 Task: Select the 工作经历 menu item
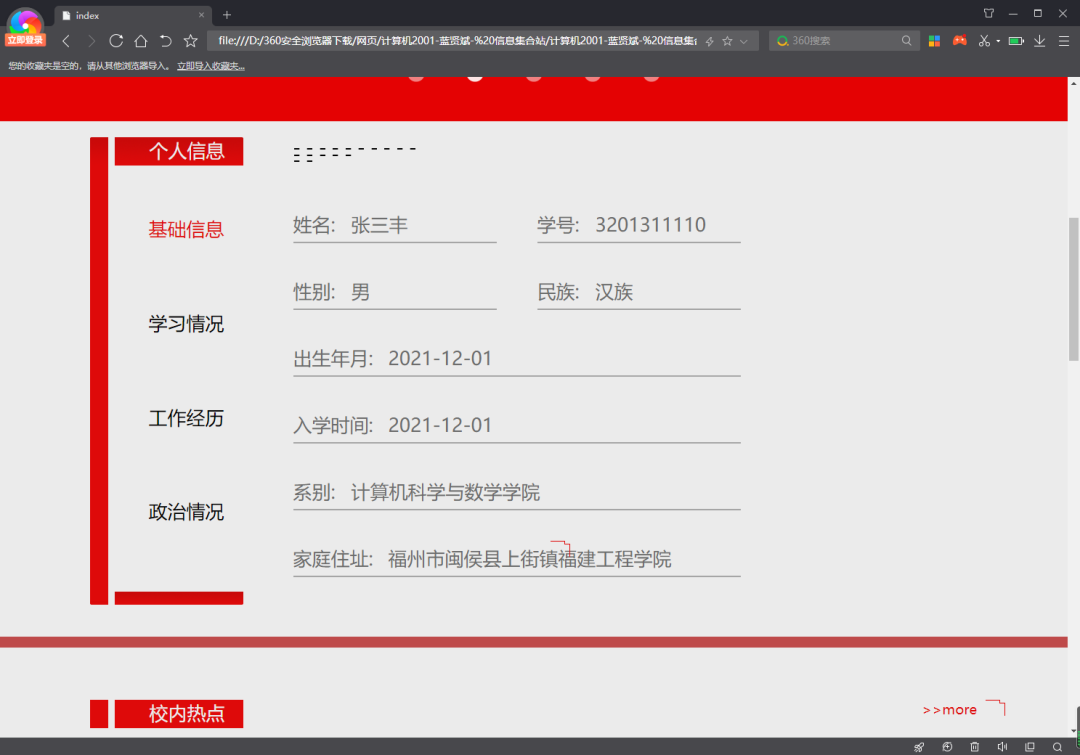click(x=186, y=418)
